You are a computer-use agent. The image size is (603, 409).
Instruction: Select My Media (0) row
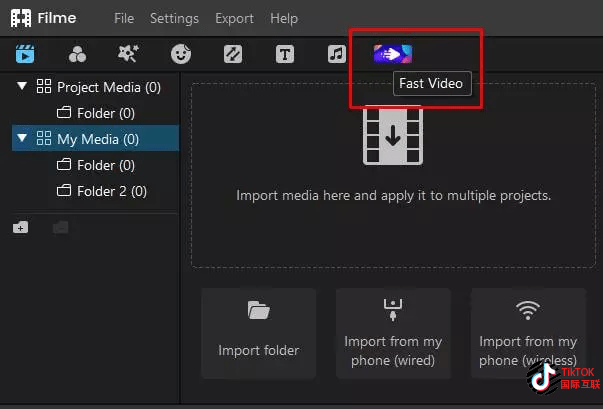(95, 138)
